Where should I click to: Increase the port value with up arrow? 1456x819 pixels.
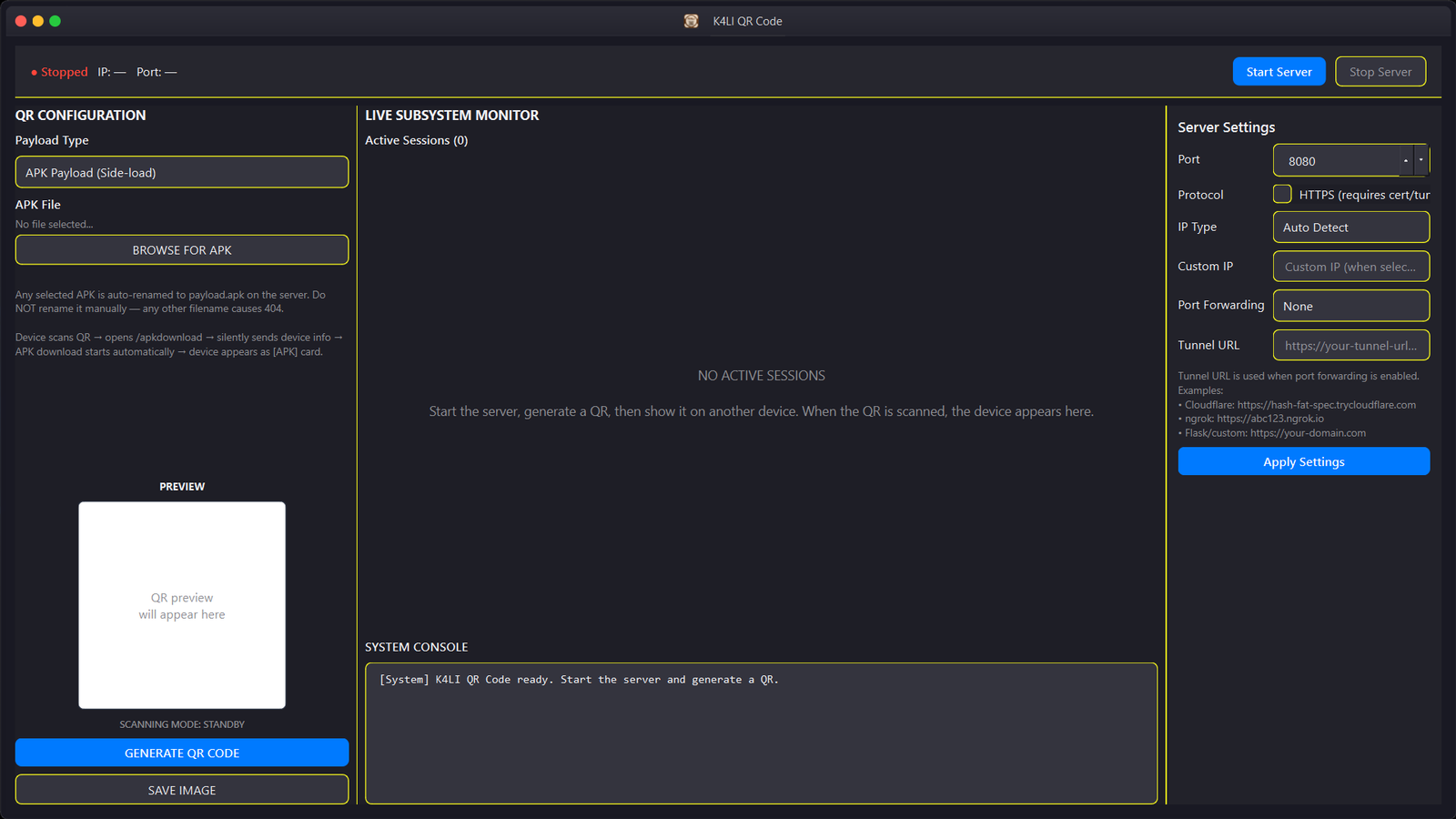1406,160
